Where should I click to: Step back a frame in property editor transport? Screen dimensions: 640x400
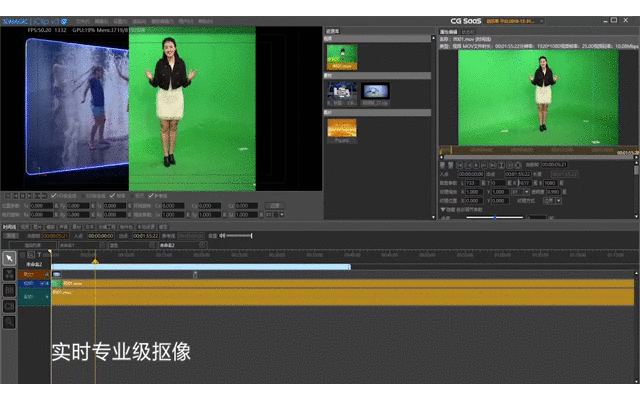[x=469, y=165]
